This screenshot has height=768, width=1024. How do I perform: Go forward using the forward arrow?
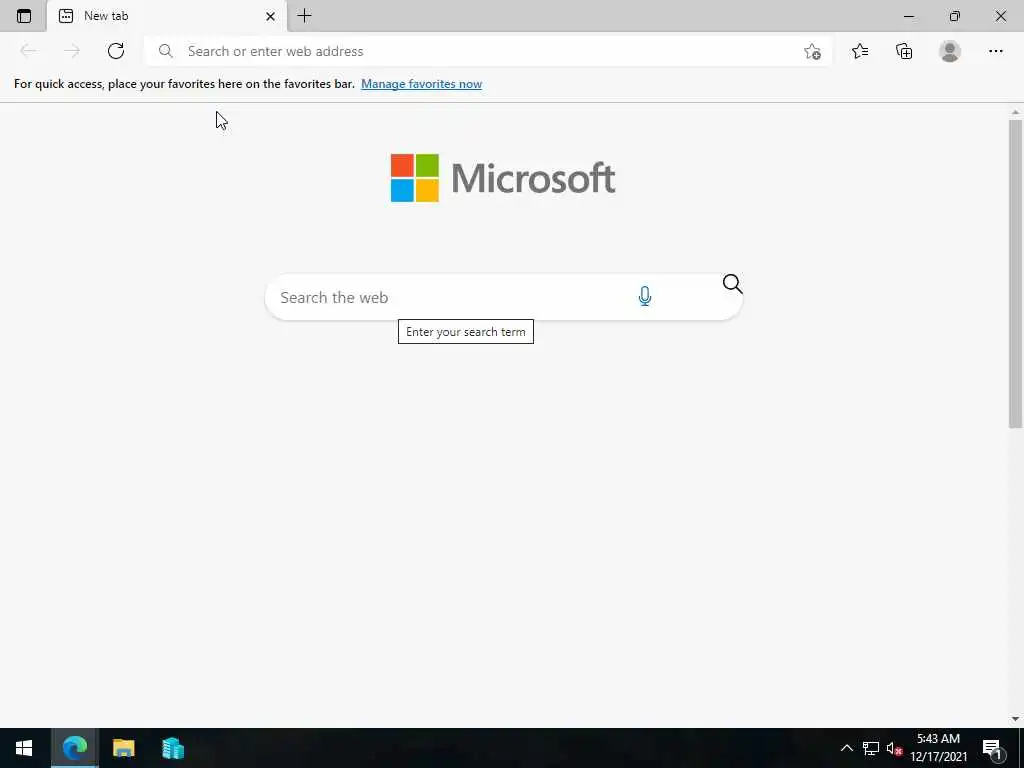(x=72, y=51)
